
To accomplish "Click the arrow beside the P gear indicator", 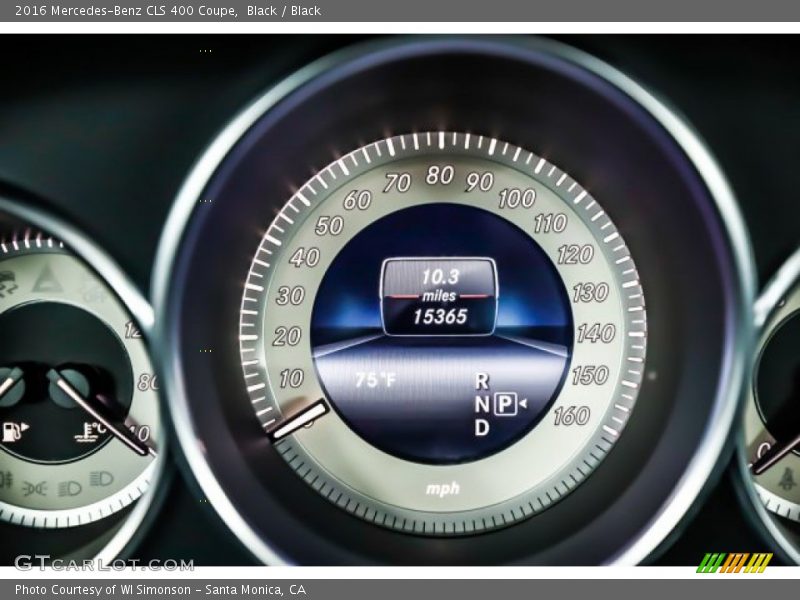I will 522,404.
